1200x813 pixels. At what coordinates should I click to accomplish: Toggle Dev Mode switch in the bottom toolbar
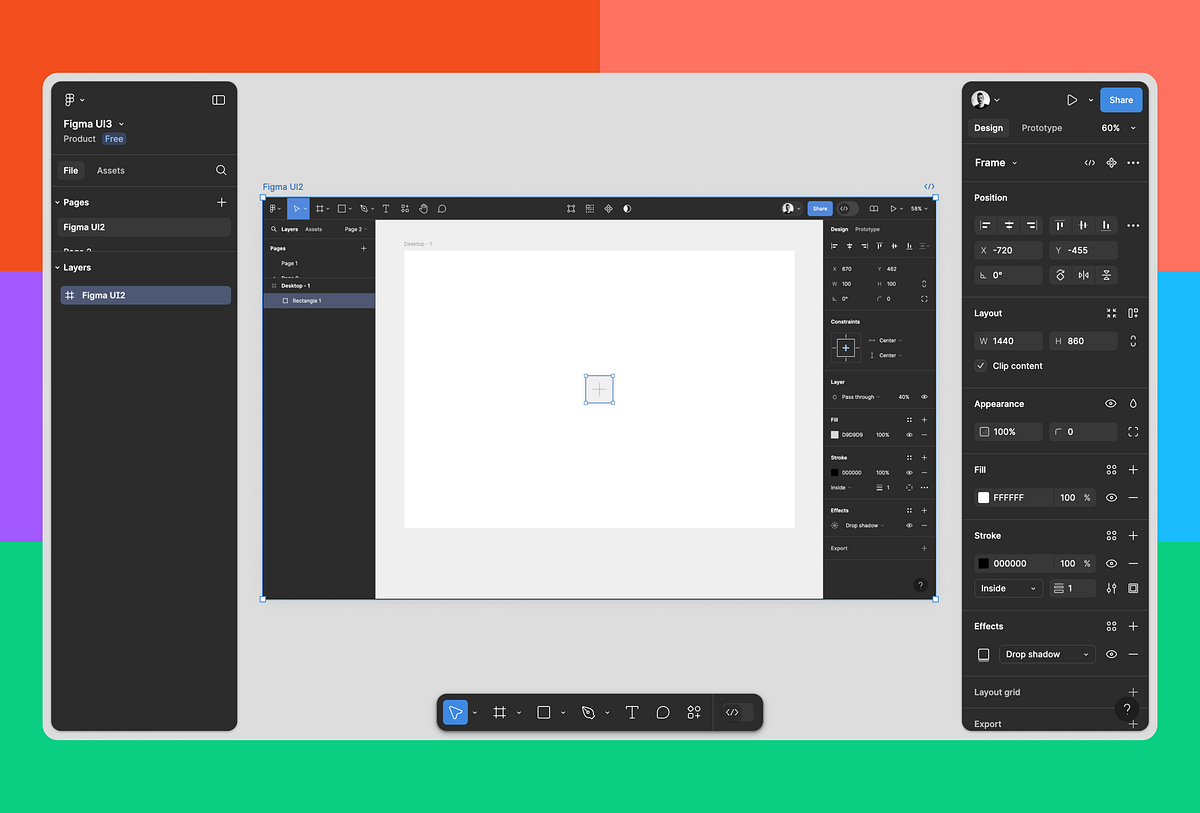pos(737,712)
